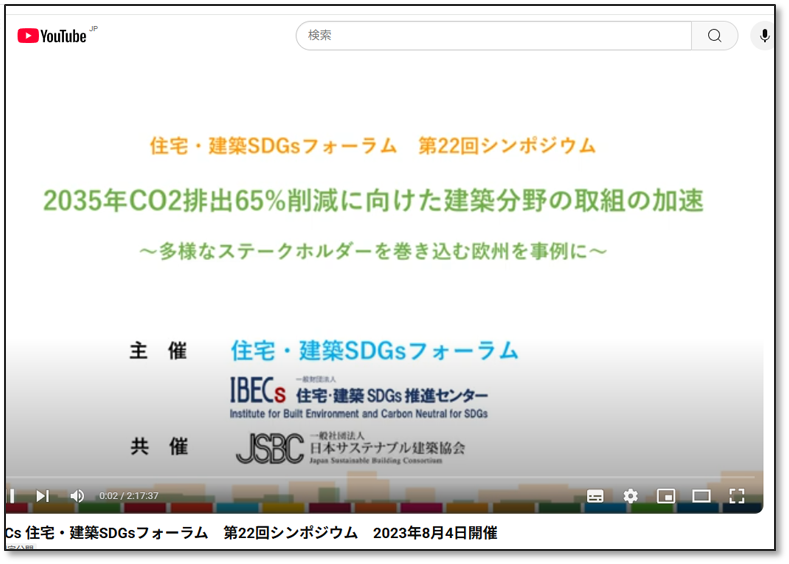Mute the video using the speaker icon

point(77,496)
